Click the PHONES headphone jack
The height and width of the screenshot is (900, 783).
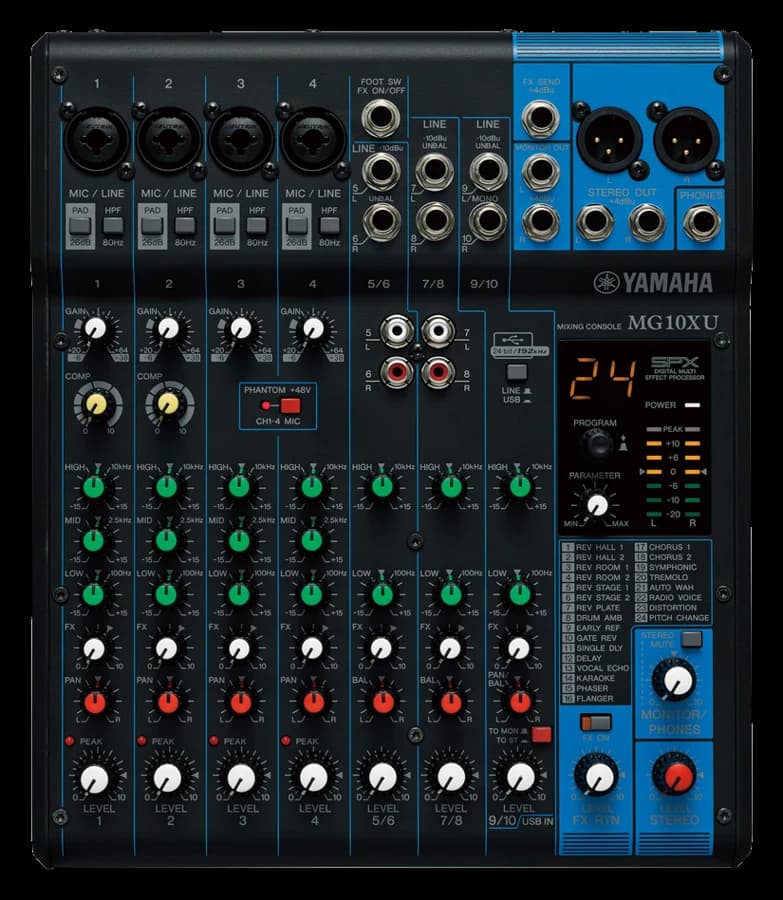701,222
